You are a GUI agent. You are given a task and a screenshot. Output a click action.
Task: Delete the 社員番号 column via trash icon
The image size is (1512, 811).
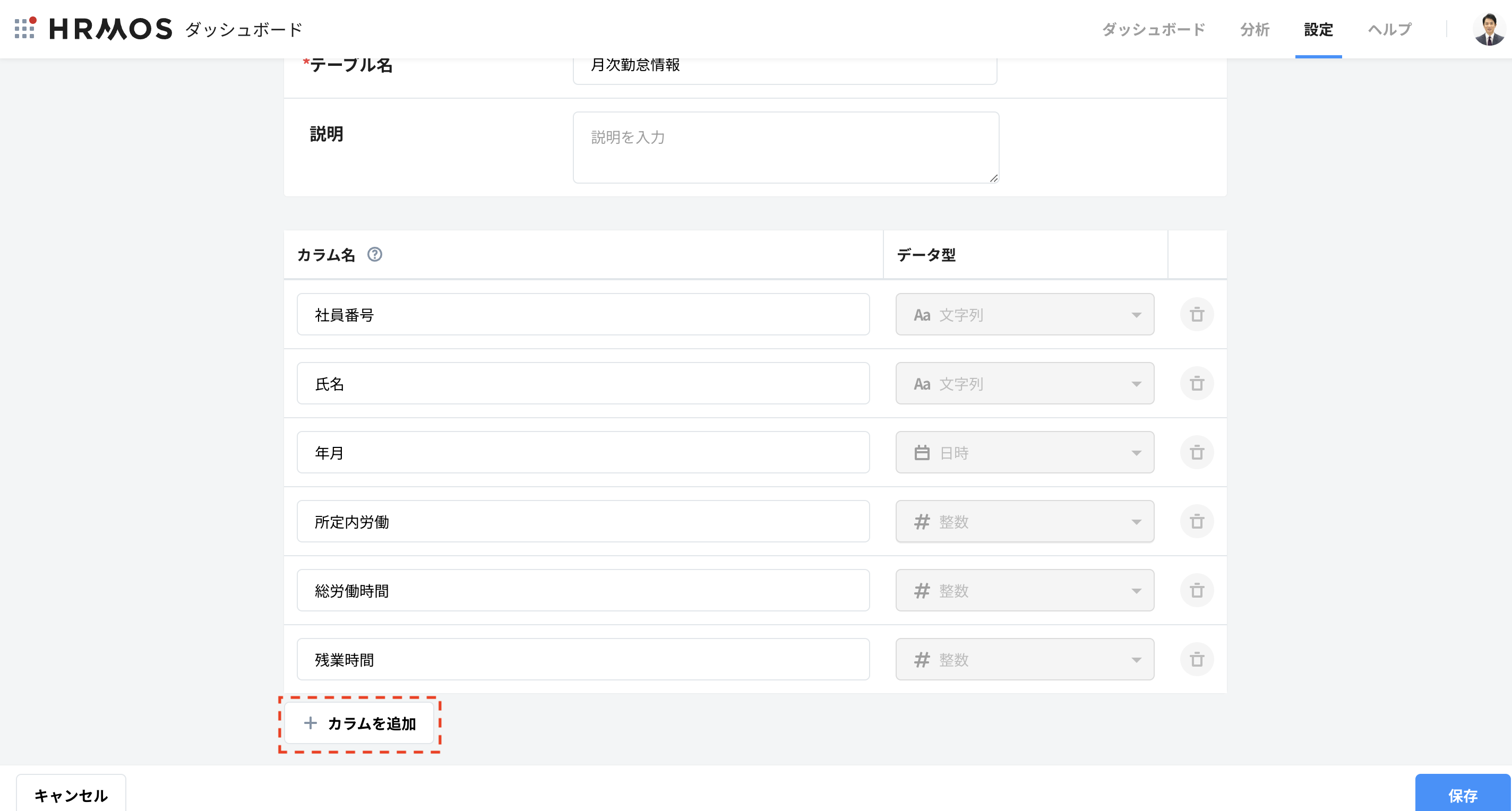click(1196, 315)
